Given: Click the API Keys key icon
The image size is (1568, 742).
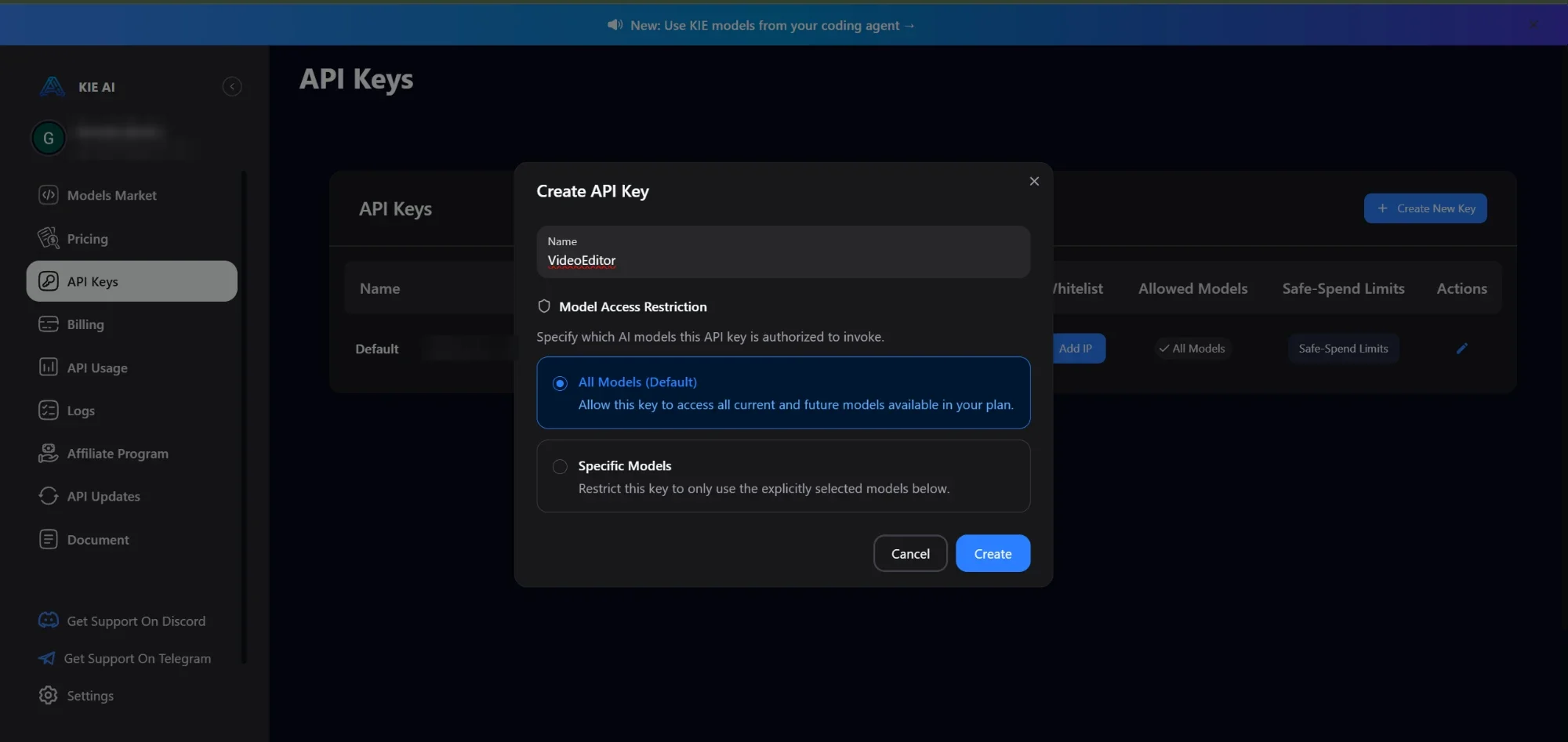Looking at the screenshot, I should pyautogui.click(x=49, y=281).
